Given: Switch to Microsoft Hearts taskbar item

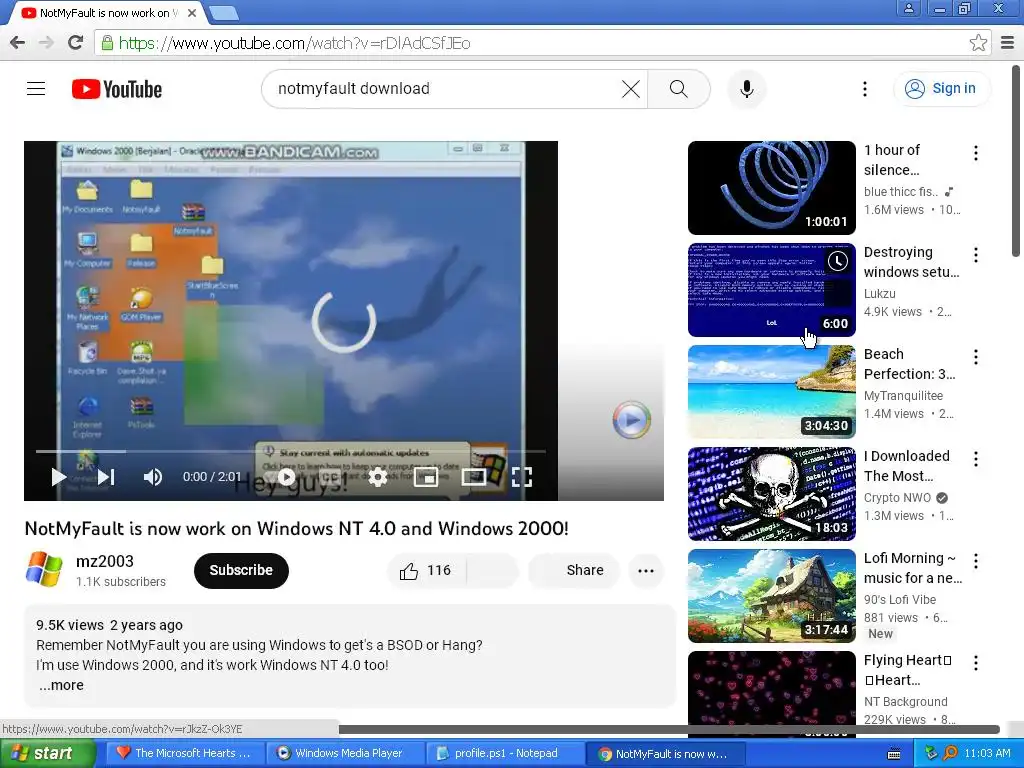Looking at the screenshot, I should (x=183, y=753).
